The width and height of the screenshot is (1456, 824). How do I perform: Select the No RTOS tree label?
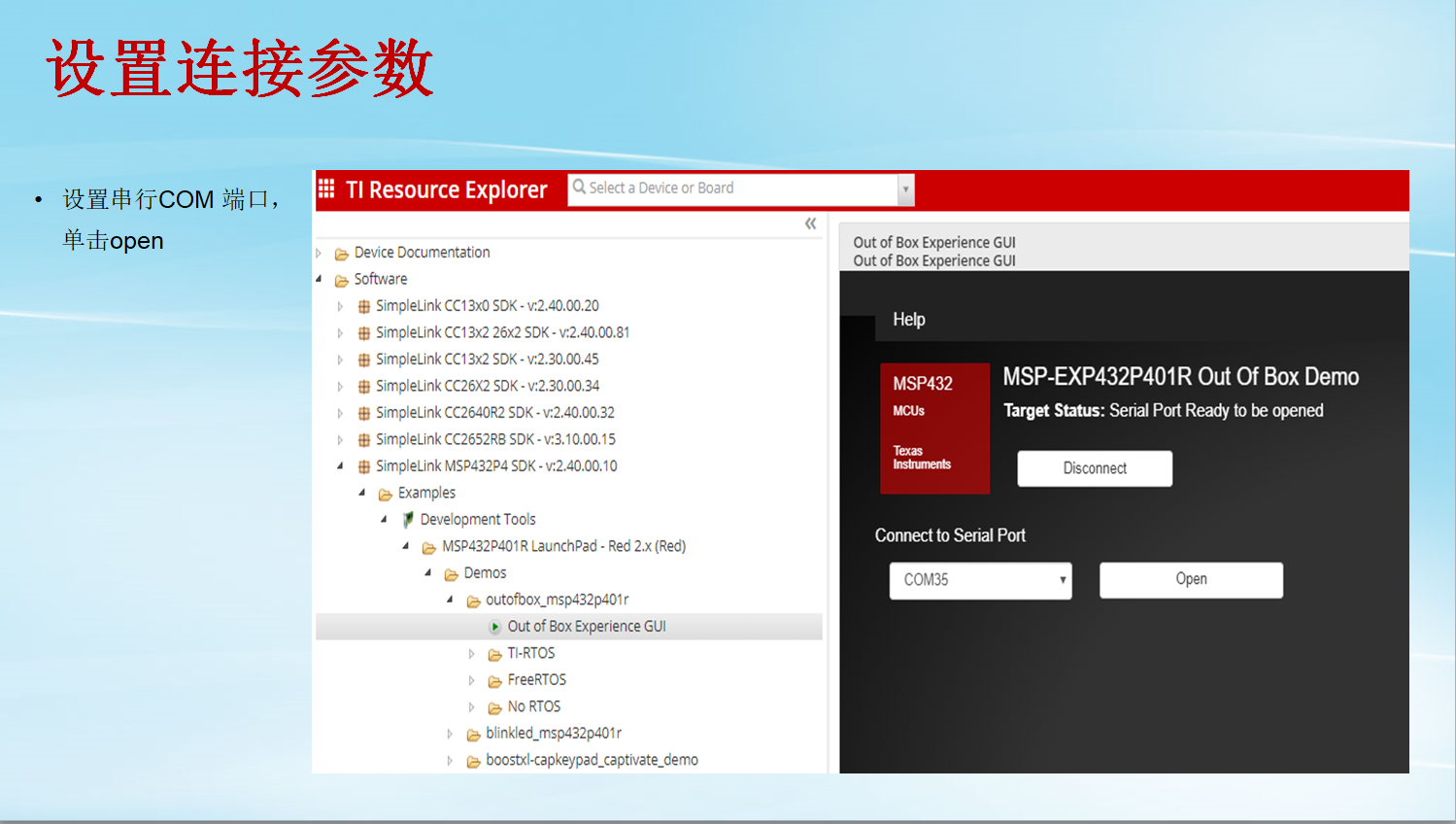pos(534,706)
